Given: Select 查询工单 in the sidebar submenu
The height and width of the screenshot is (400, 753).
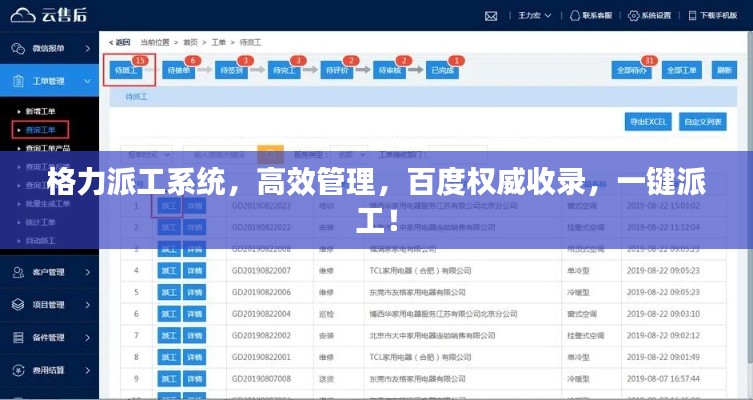Looking at the screenshot, I should click(40, 130).
